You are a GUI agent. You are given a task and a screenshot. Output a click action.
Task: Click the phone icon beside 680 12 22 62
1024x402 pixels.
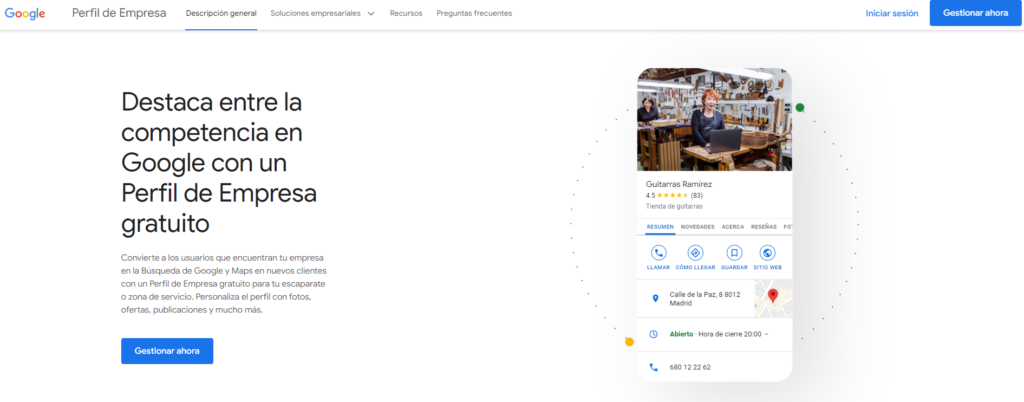tap(654, 367)
